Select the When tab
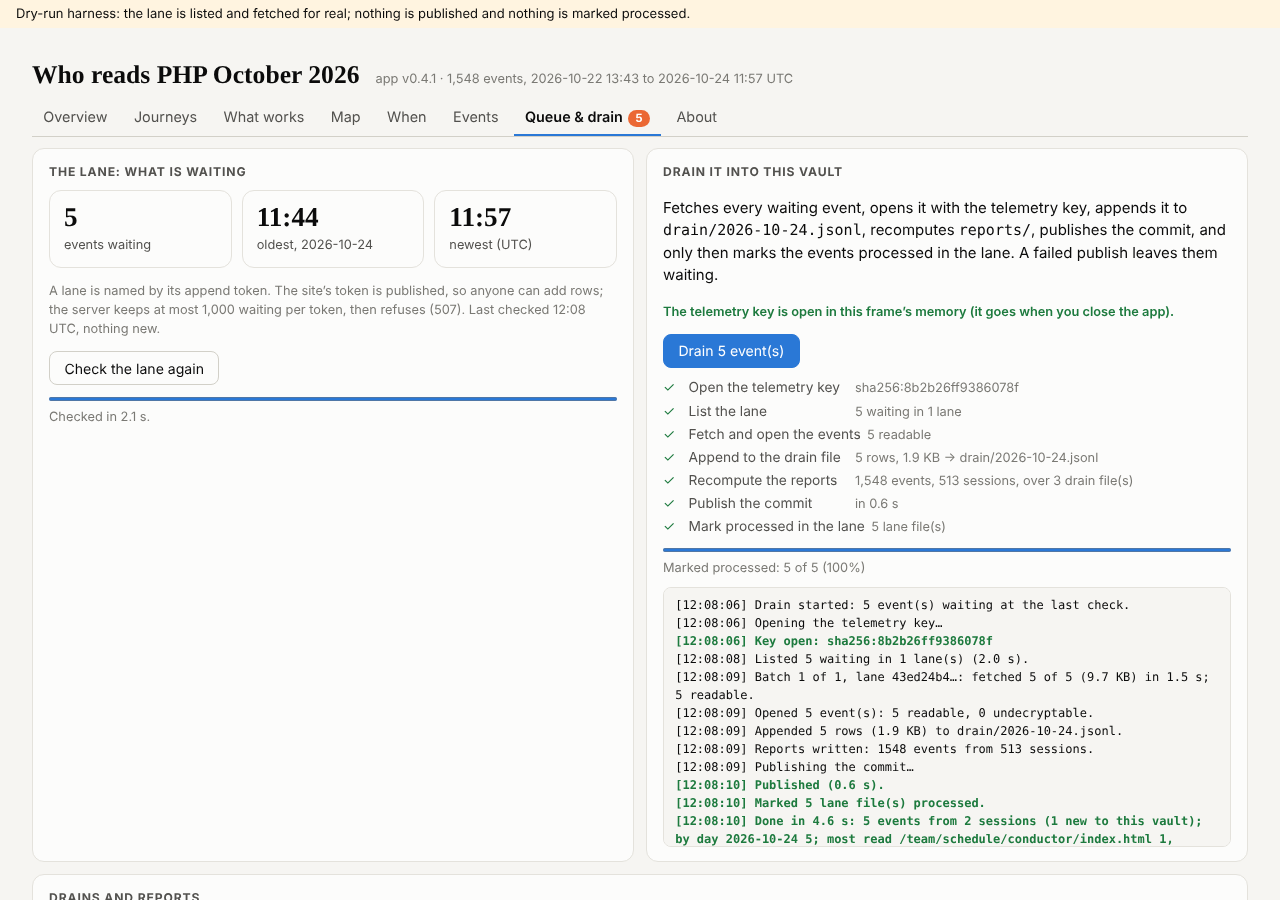Viewport: 1280px width, 900px height. pos(406,117)
